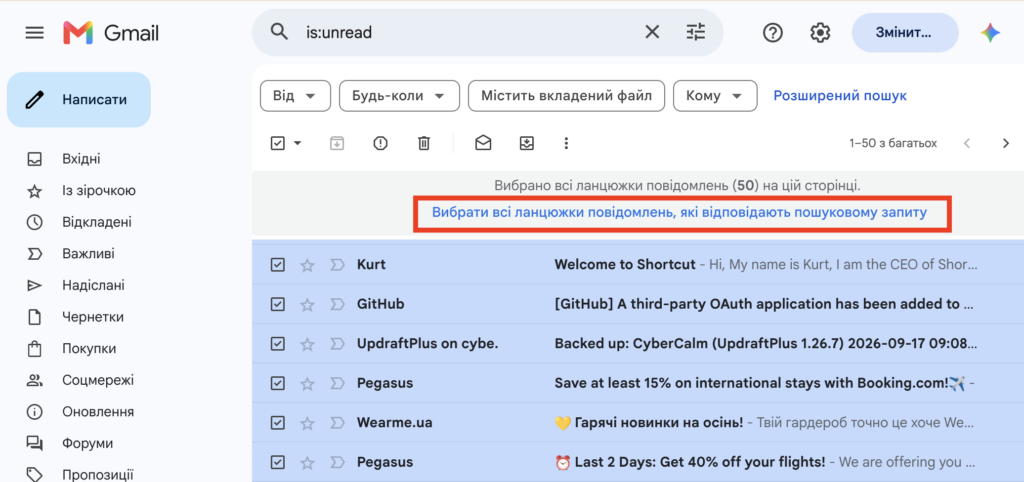Click the Gmail logo
Screen dimensions: 1024x482
point(111,32)
